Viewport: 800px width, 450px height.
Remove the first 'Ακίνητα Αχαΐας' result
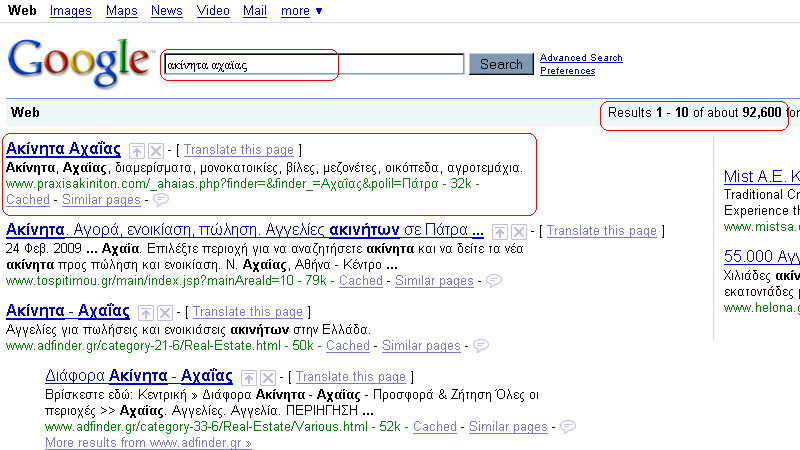156,150
